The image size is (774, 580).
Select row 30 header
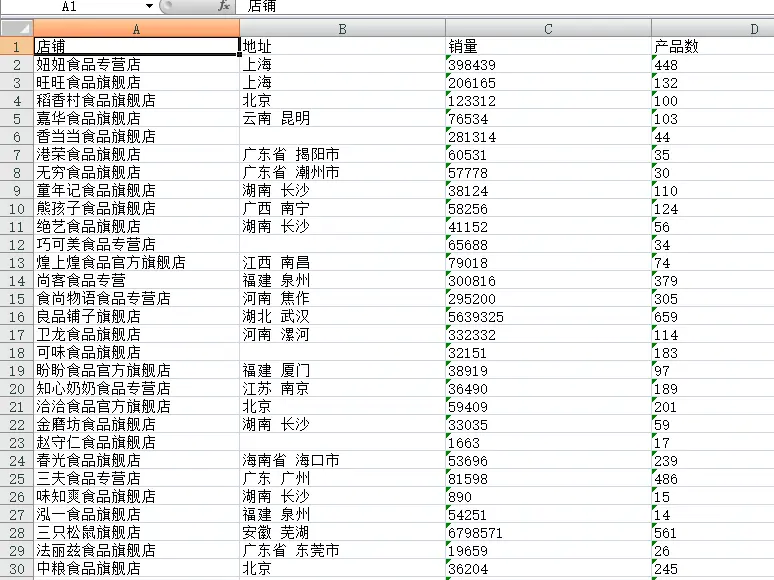coord(17,569)
